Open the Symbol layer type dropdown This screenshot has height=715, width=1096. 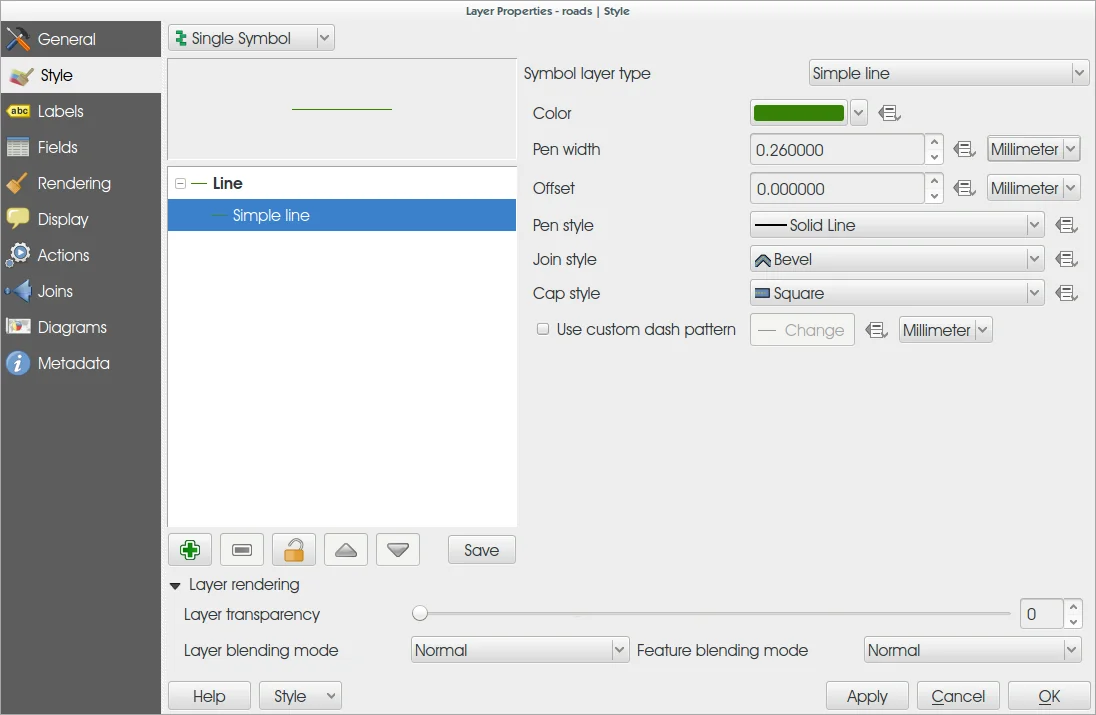pos(947,74)
